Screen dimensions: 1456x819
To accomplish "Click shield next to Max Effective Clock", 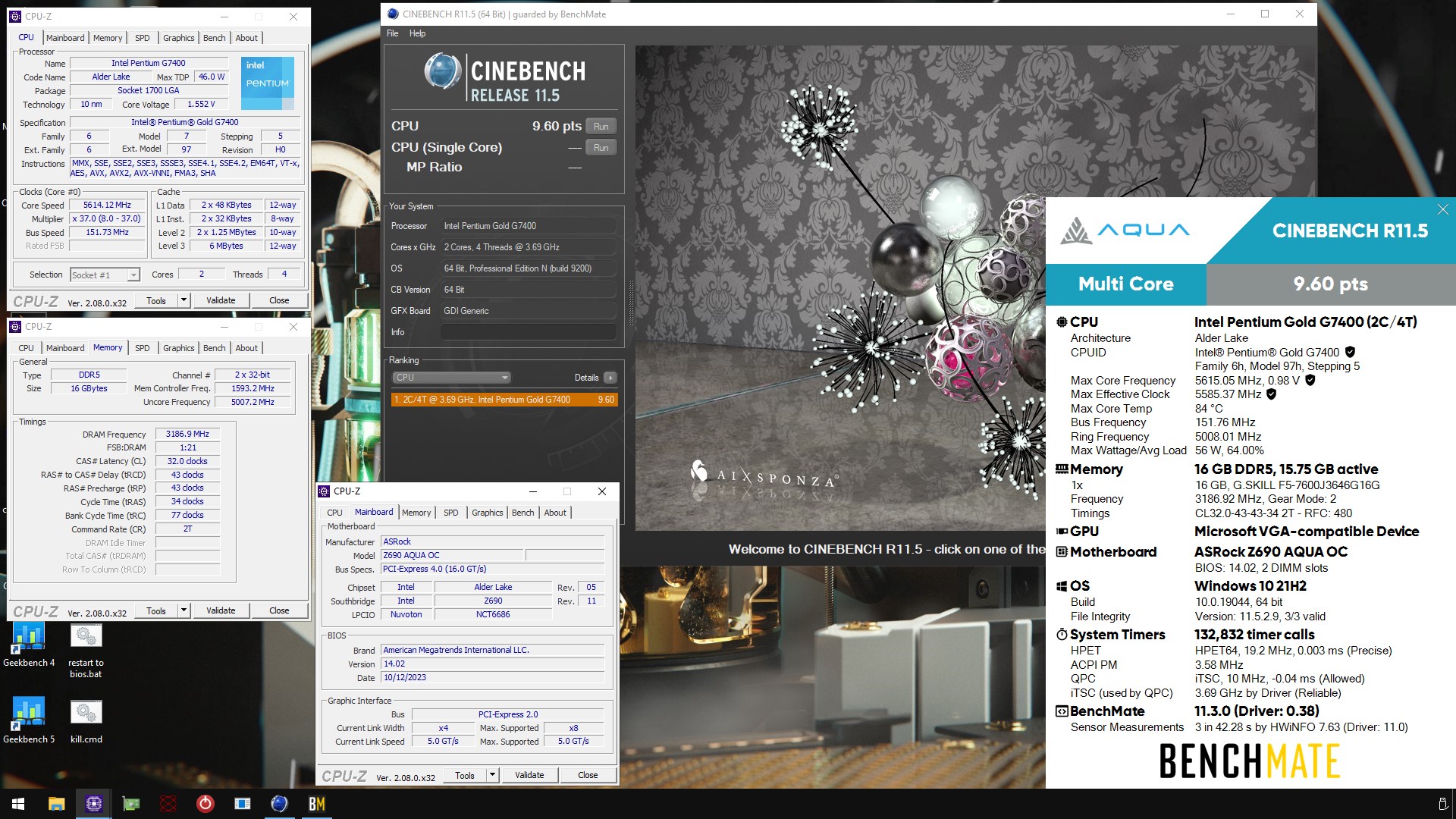I will click(1271, 394).
